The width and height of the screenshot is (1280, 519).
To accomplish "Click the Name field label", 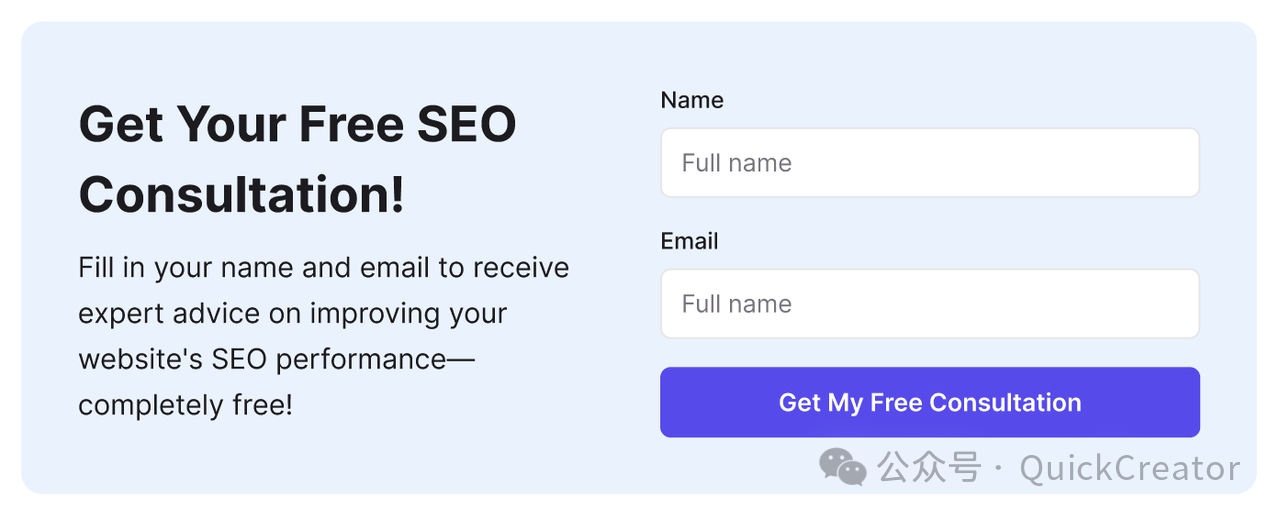I will click(x=692, y=100).
